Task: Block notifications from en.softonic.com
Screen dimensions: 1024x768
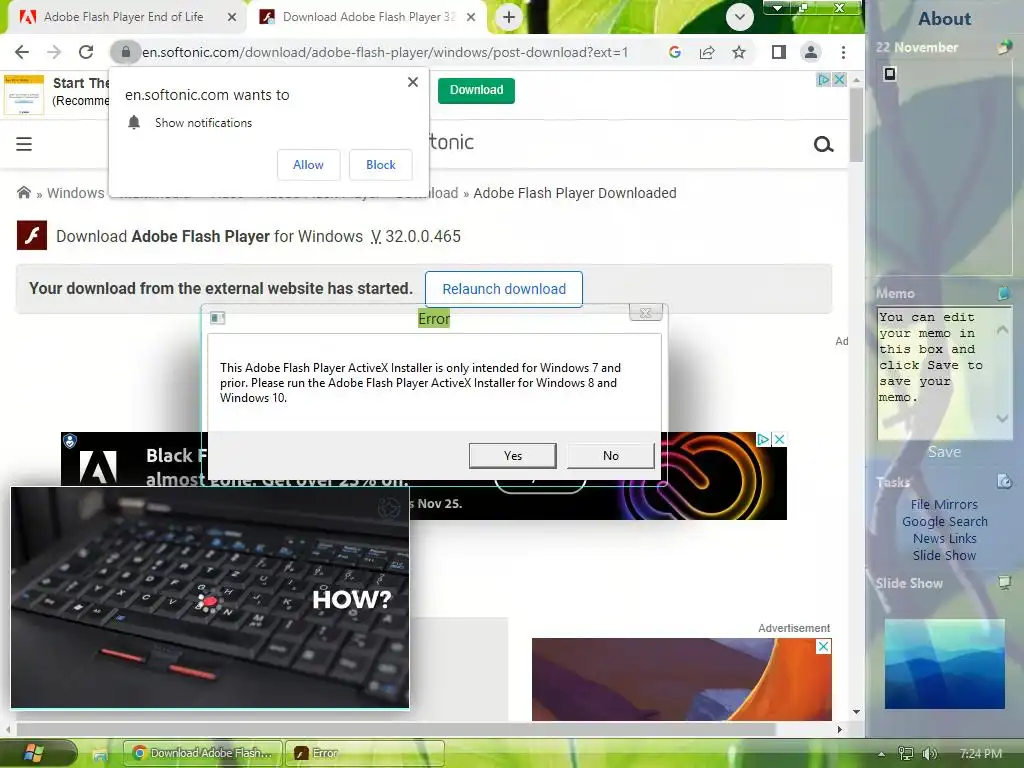Action: click(x=381, y=165)
